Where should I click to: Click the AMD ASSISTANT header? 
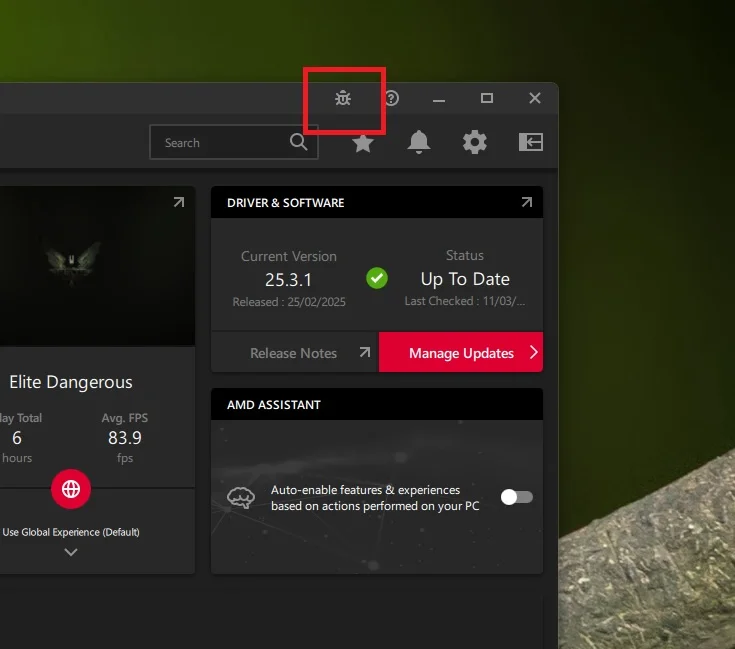pos(274,404)
